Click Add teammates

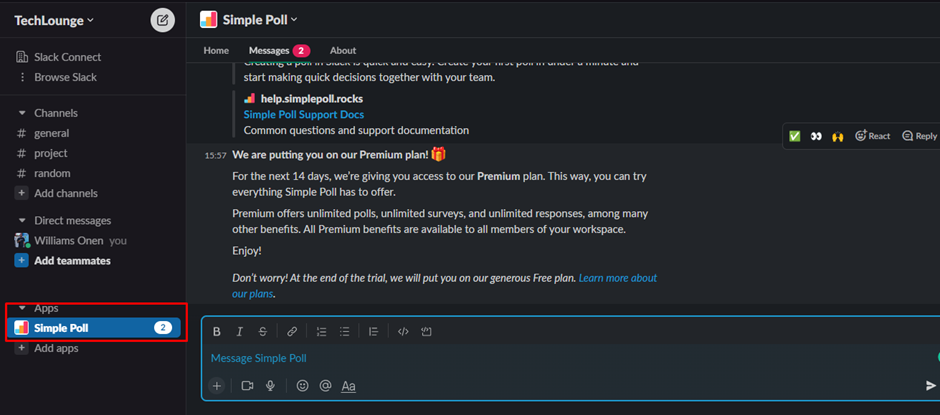point(73,261)
